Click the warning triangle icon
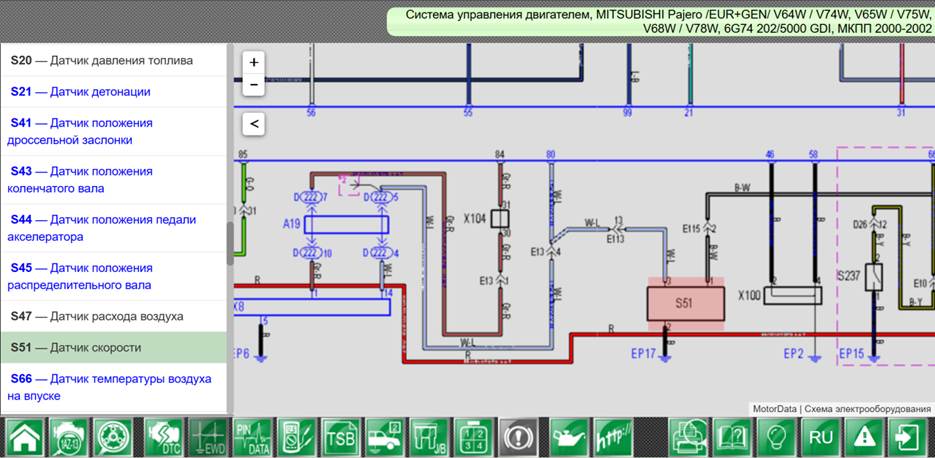Image resolution: width=935 pixels, height=458 pixels. click(x=865, y=438)
